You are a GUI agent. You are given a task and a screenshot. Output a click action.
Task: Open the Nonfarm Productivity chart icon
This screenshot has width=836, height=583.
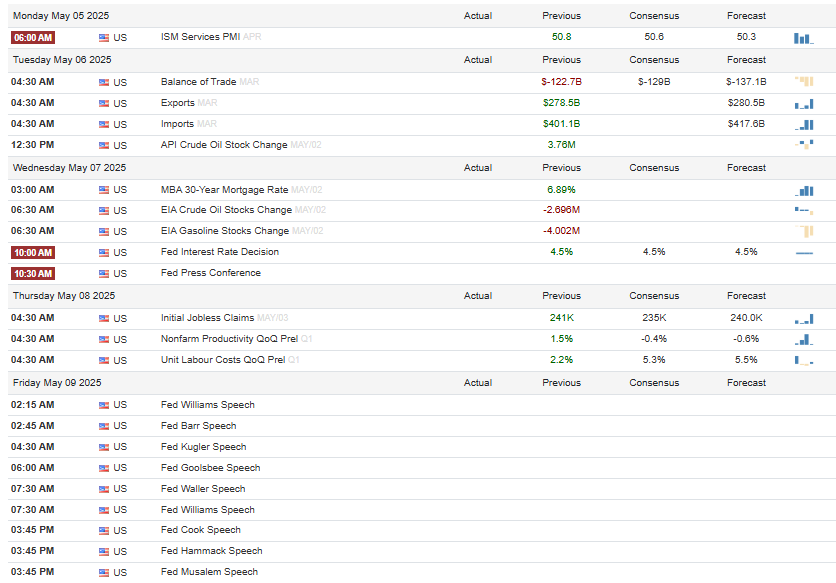tap(803, 339)
